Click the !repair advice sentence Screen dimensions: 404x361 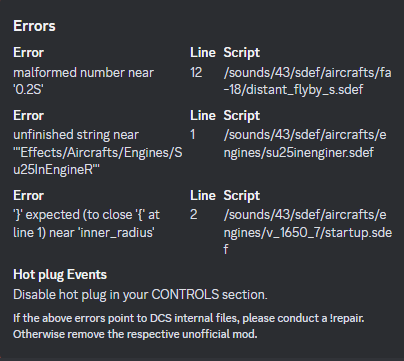click(189, 318)
